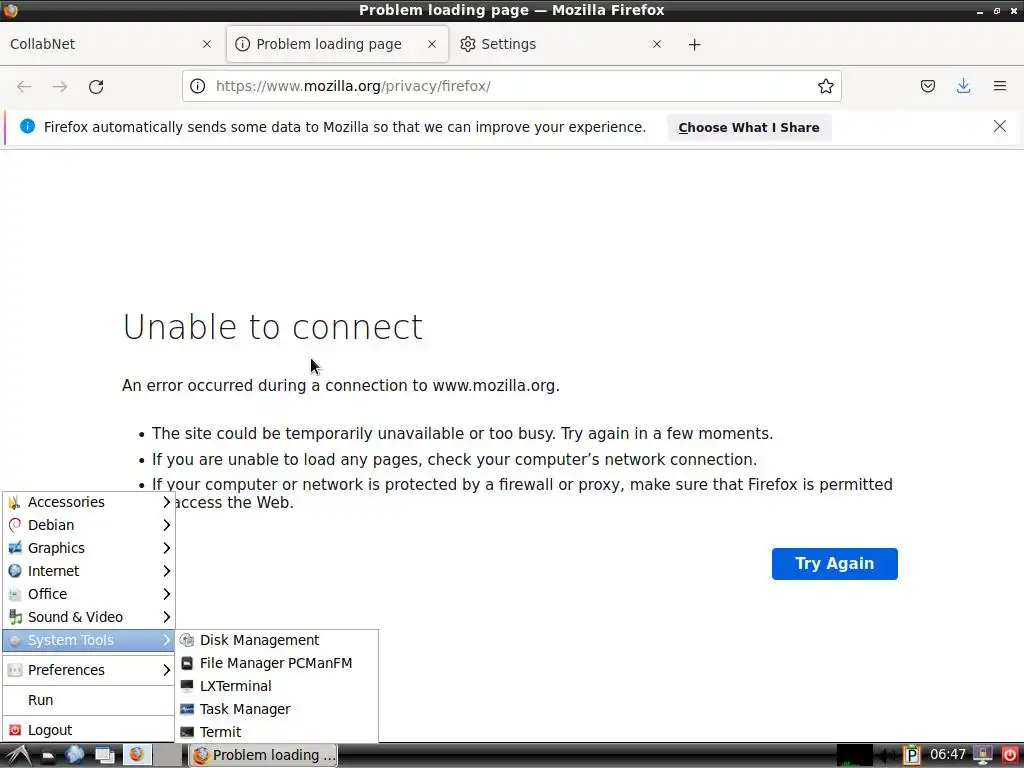Launch web browser globe icon in taskbar
The width and height of the screenshot is (1024, 768).
(x=74, y=755)
